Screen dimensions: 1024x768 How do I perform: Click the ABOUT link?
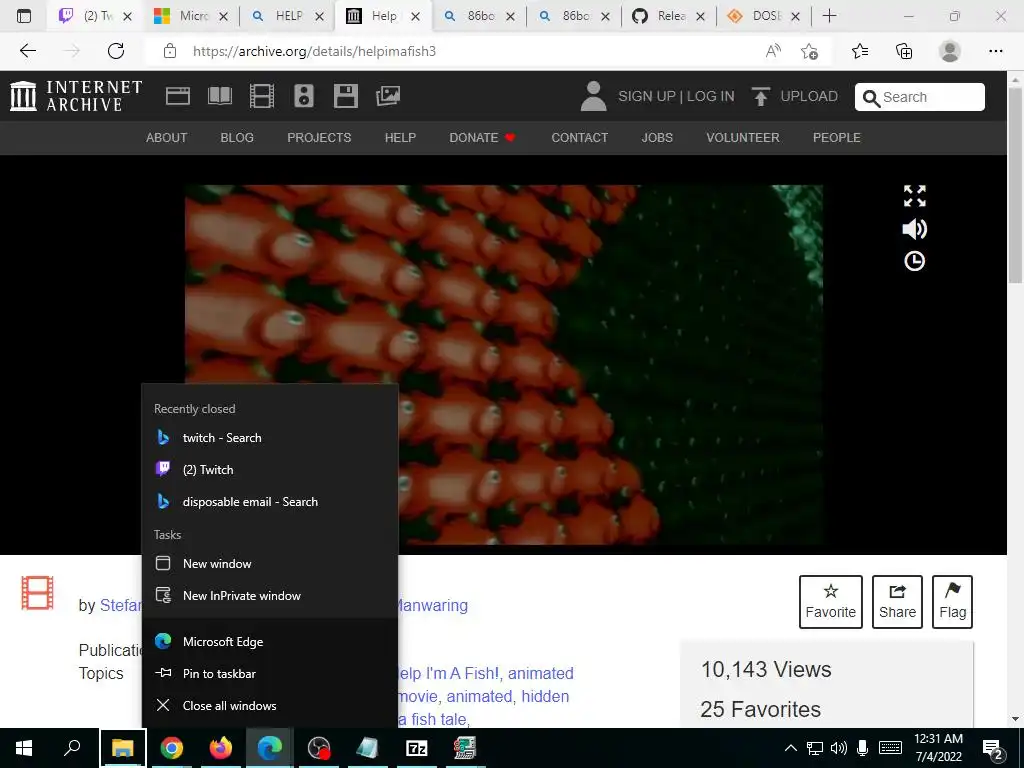pyautogui.click(x=167, y=138)
